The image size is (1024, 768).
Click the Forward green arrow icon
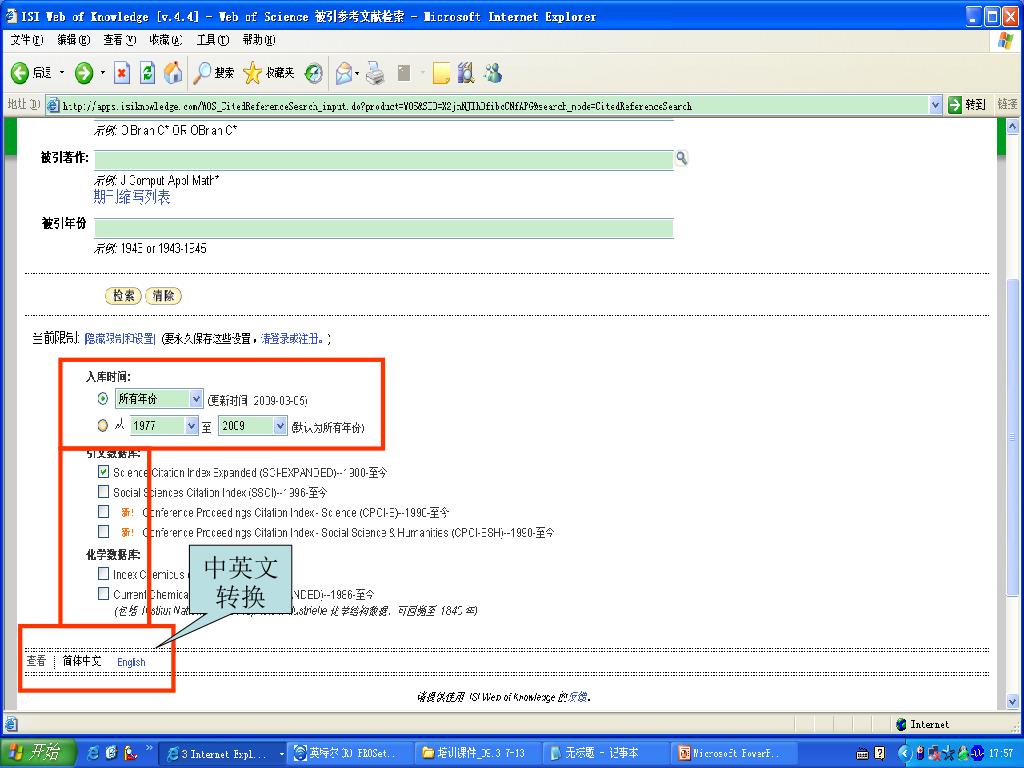point(84,73)
